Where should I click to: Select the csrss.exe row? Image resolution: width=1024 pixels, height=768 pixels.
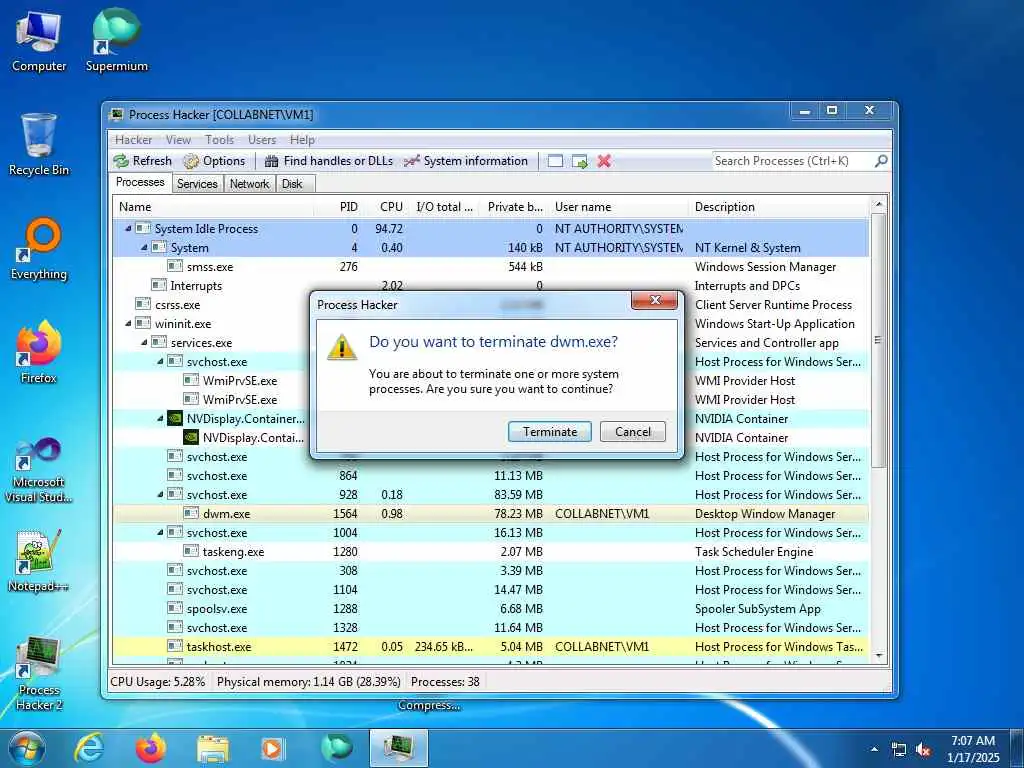tap(491, 304)
